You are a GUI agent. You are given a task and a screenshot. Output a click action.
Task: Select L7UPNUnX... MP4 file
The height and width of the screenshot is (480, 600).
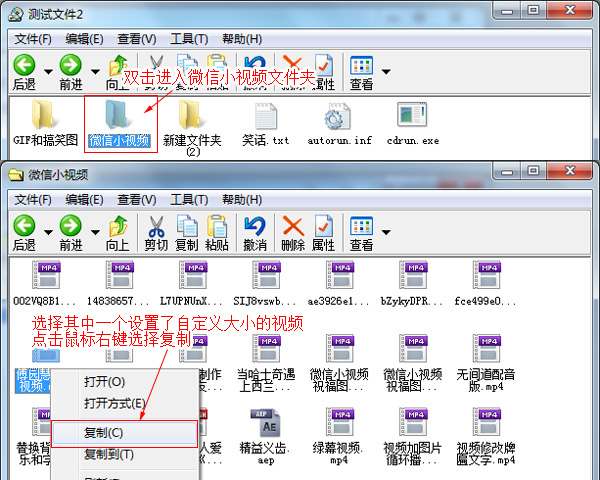191,283
